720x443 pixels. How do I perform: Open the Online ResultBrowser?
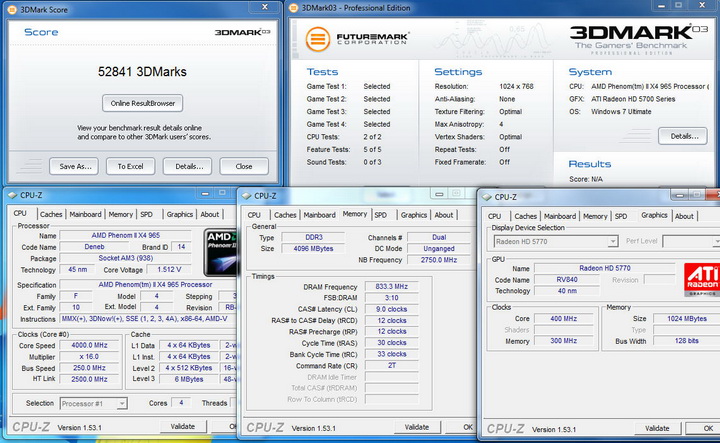pos(142,103)
